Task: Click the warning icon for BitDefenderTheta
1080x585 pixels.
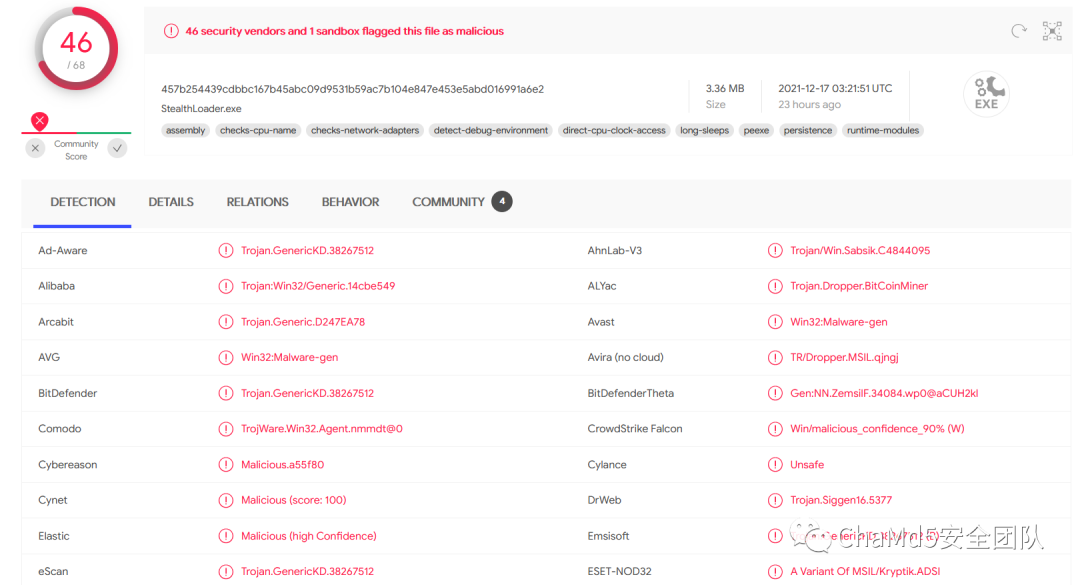Action: point(775,393)
